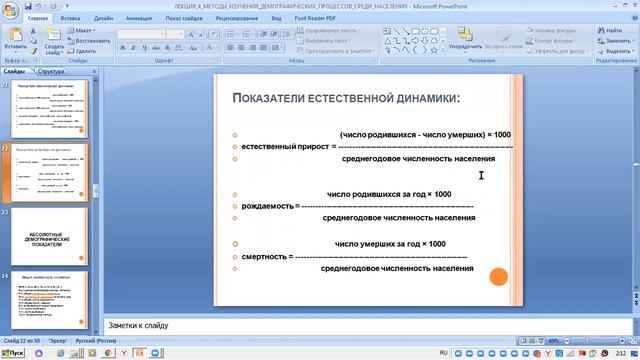Cut selection with the scissors icon
640x360 pixels.
33,31
